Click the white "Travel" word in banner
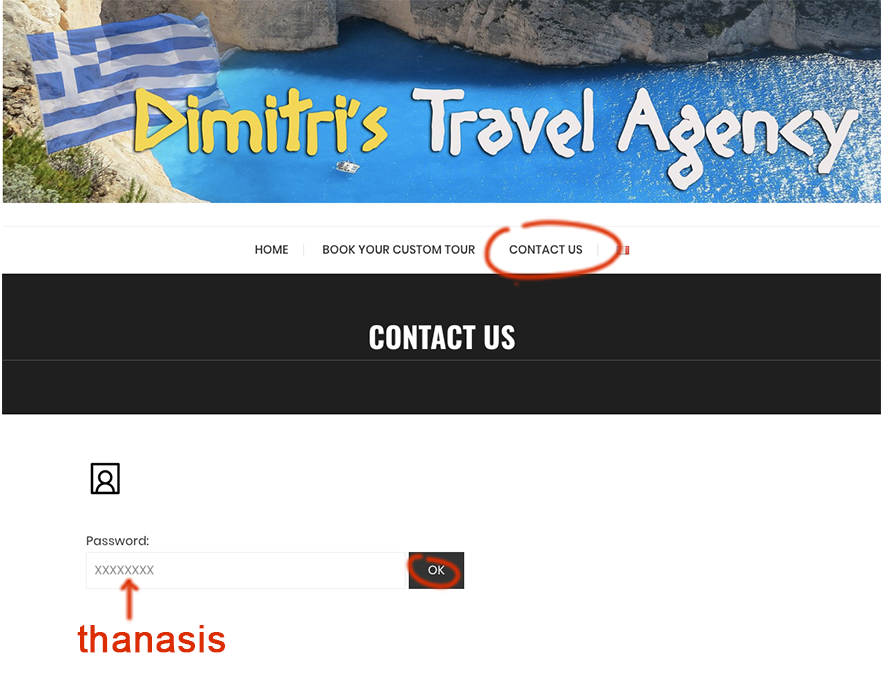Image resolution: width=885 pixels, height=692 pixels. click(503, 121)
